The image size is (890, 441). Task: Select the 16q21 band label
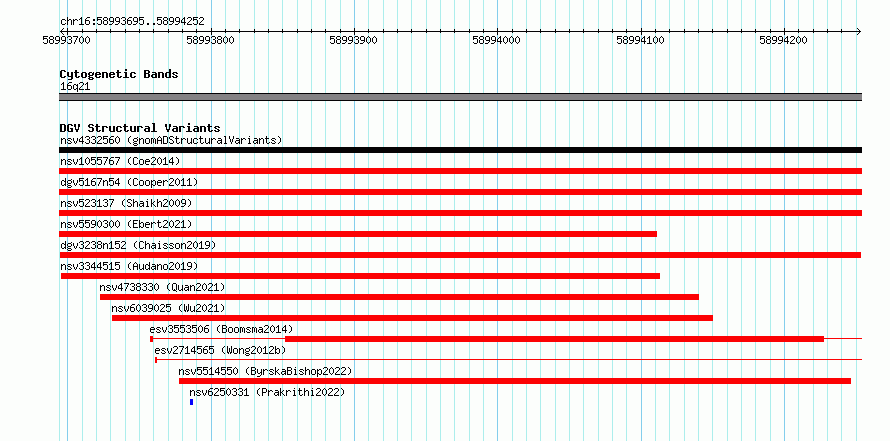[x=75, y=87]
